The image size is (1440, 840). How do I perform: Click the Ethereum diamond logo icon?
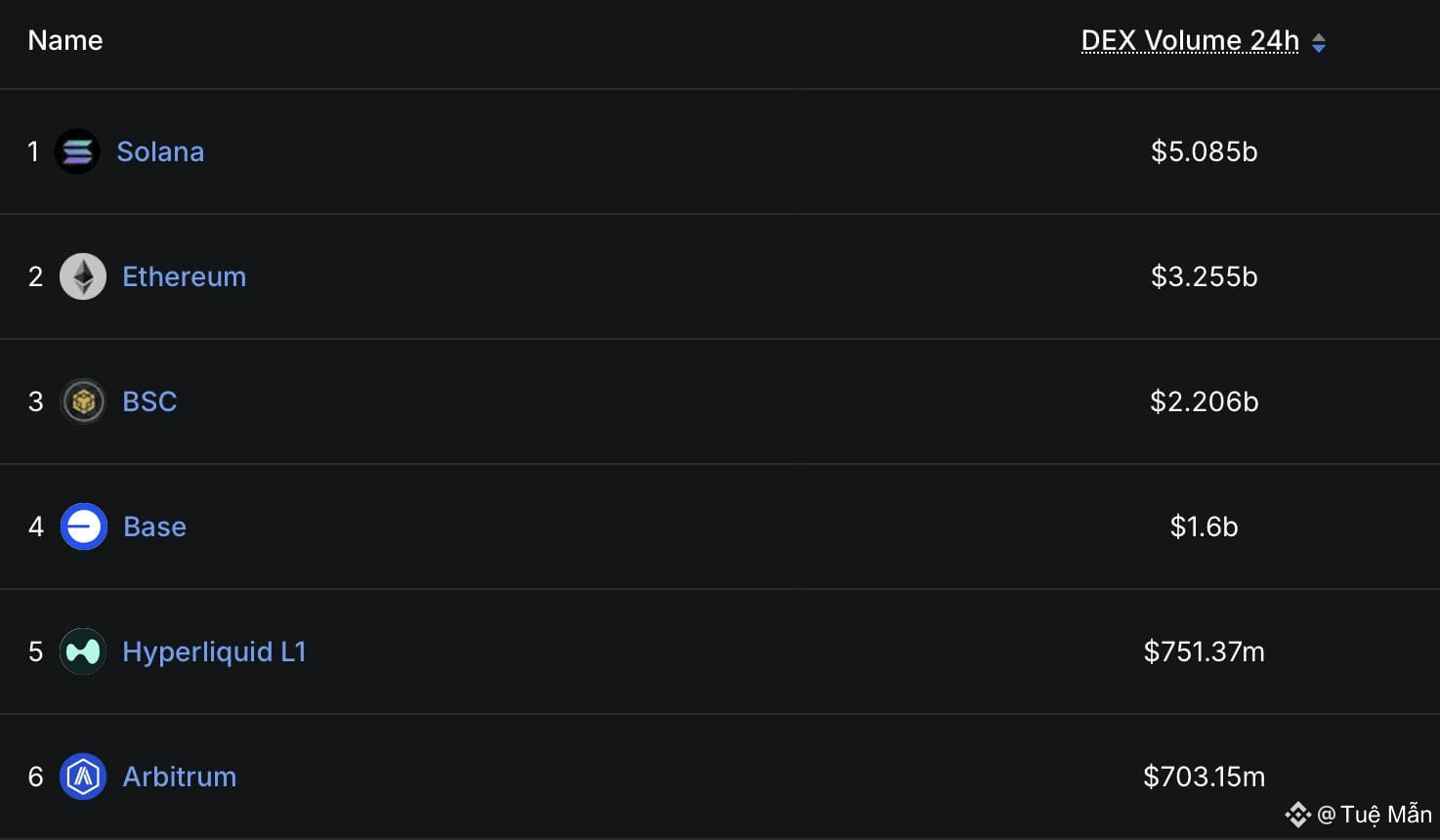[83, 276]
